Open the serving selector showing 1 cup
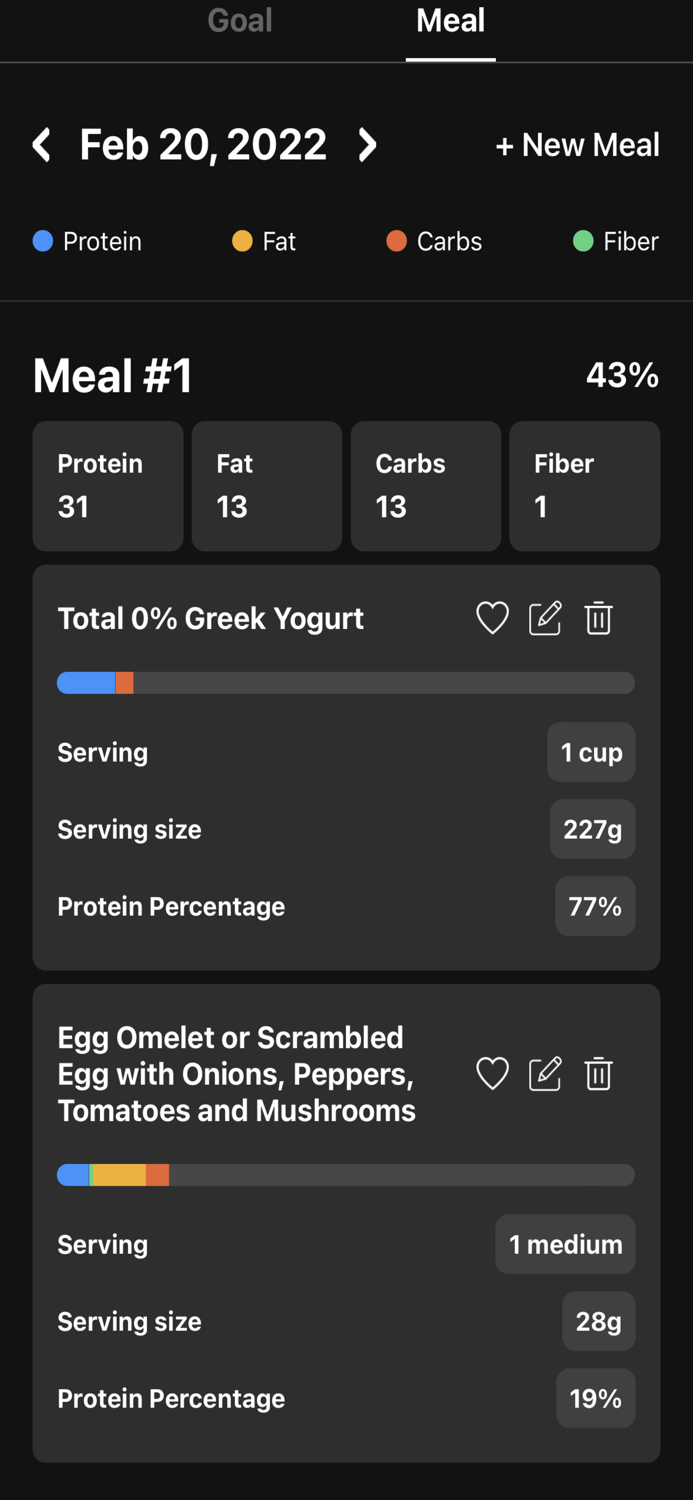Viewport: 693px width, 1500px height. [x=591, y=752]
